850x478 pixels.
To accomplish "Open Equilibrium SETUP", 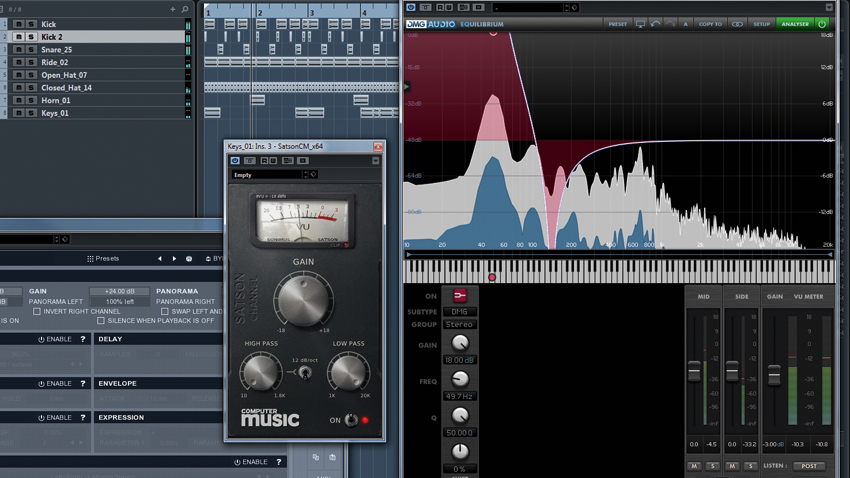I will coord(761,24).
